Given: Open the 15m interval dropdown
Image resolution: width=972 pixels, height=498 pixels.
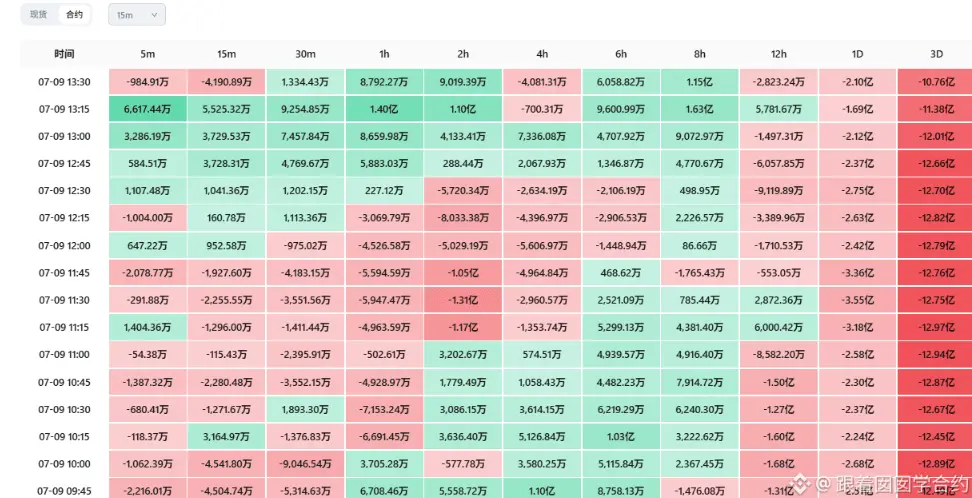Looking at the screenshot, I should [136, 15].
